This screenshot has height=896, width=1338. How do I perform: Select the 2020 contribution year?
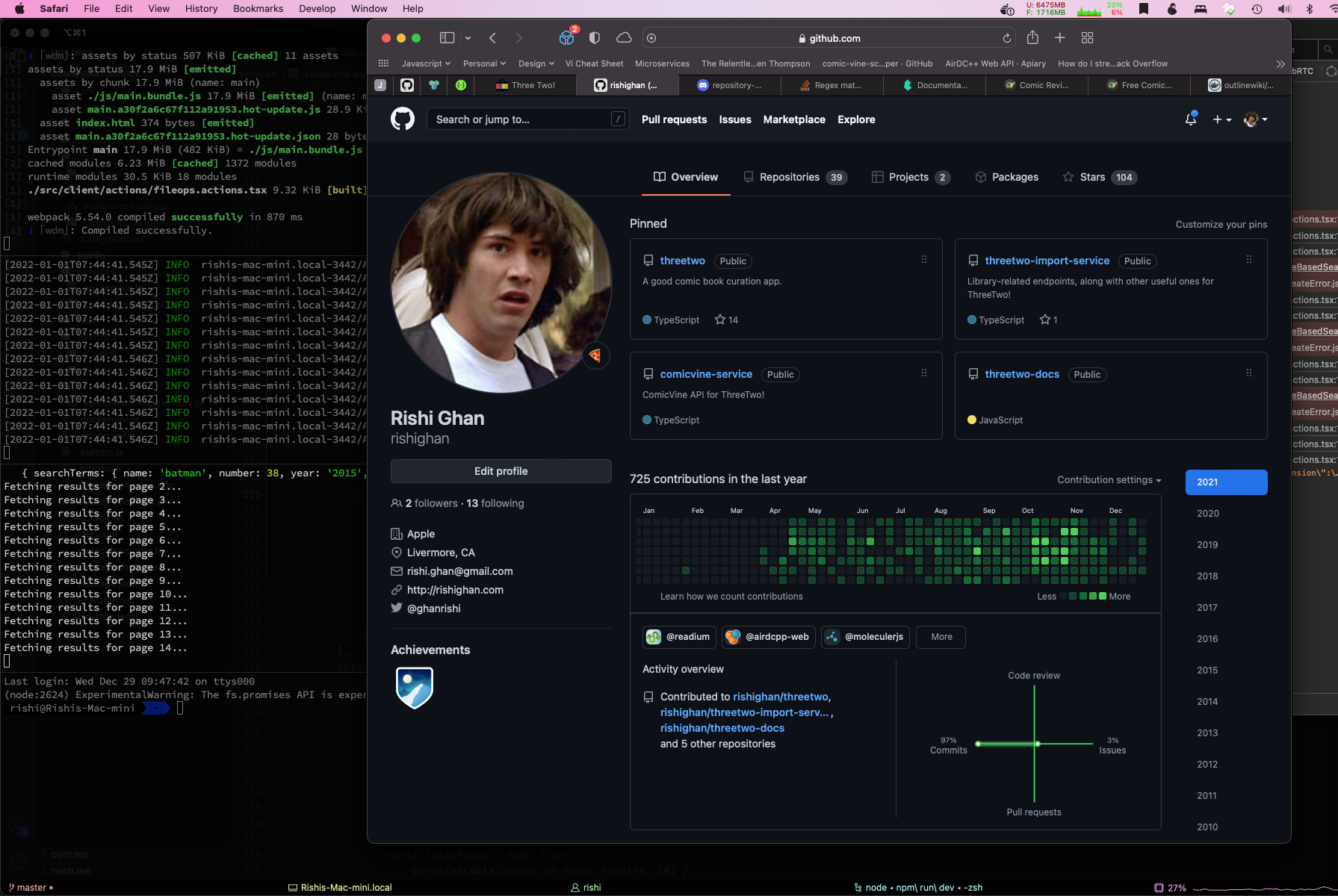coord(1208,514)
